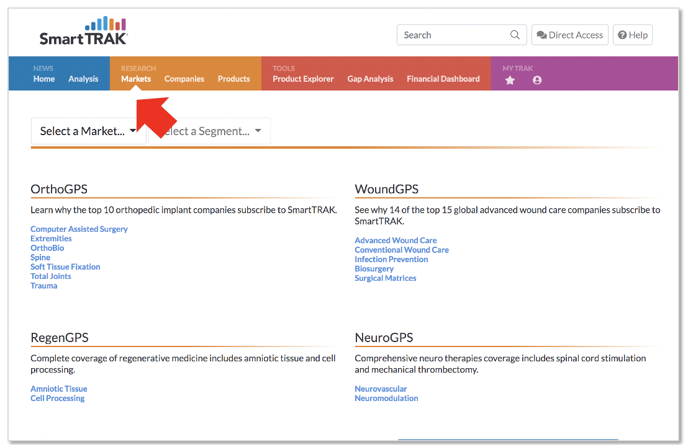Follow Infection Prevention link
688x445 pixels.
click(391, 259)
